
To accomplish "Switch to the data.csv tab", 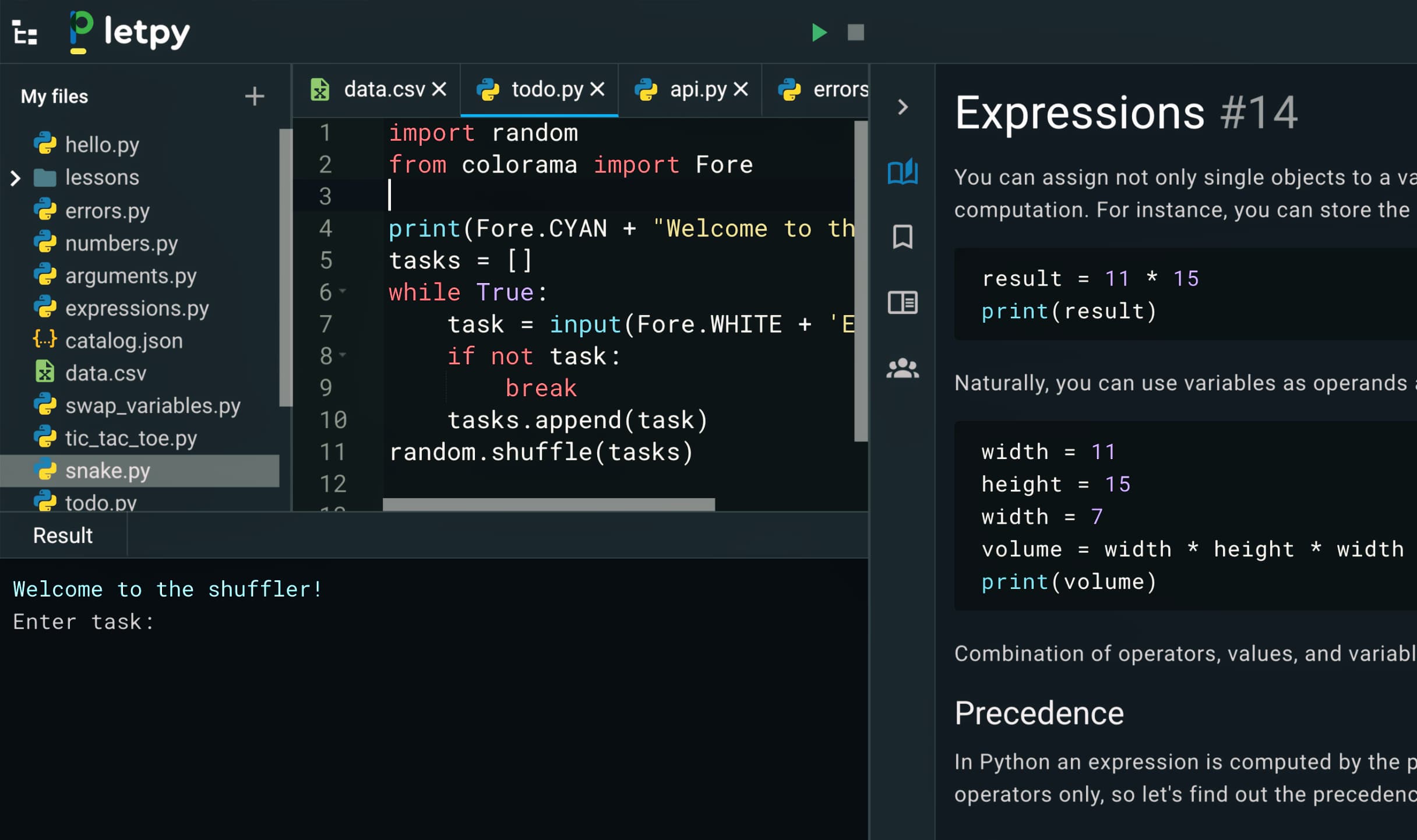I will 384,90.
